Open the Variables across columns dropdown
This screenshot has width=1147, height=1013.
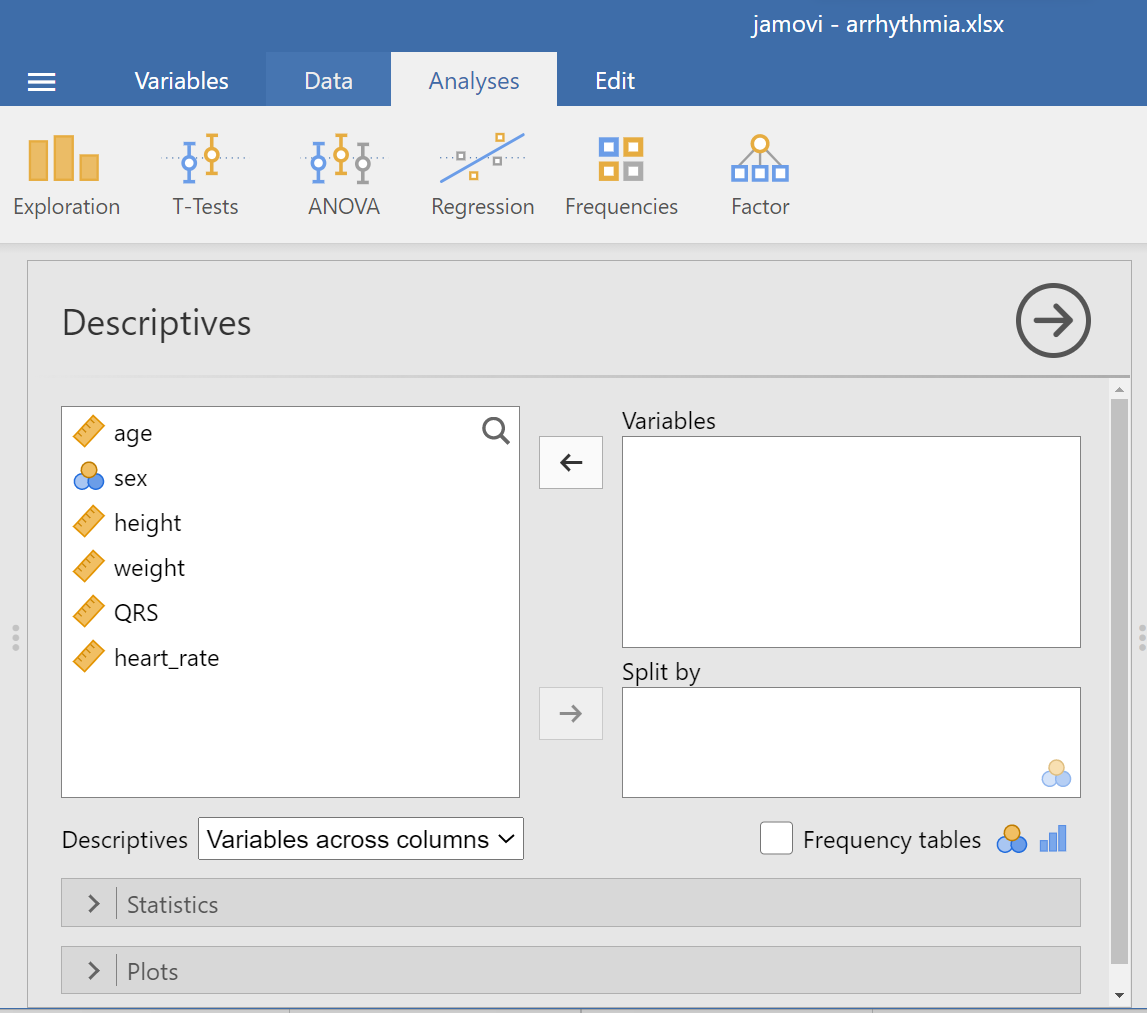click(x=360, y=839)
